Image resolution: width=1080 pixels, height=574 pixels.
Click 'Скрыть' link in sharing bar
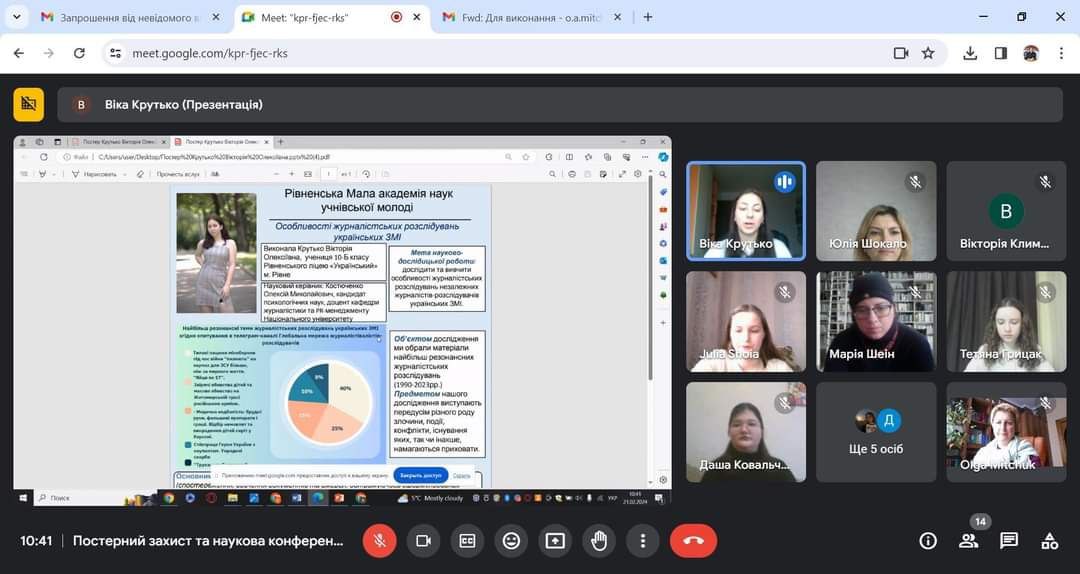(461, 475)
